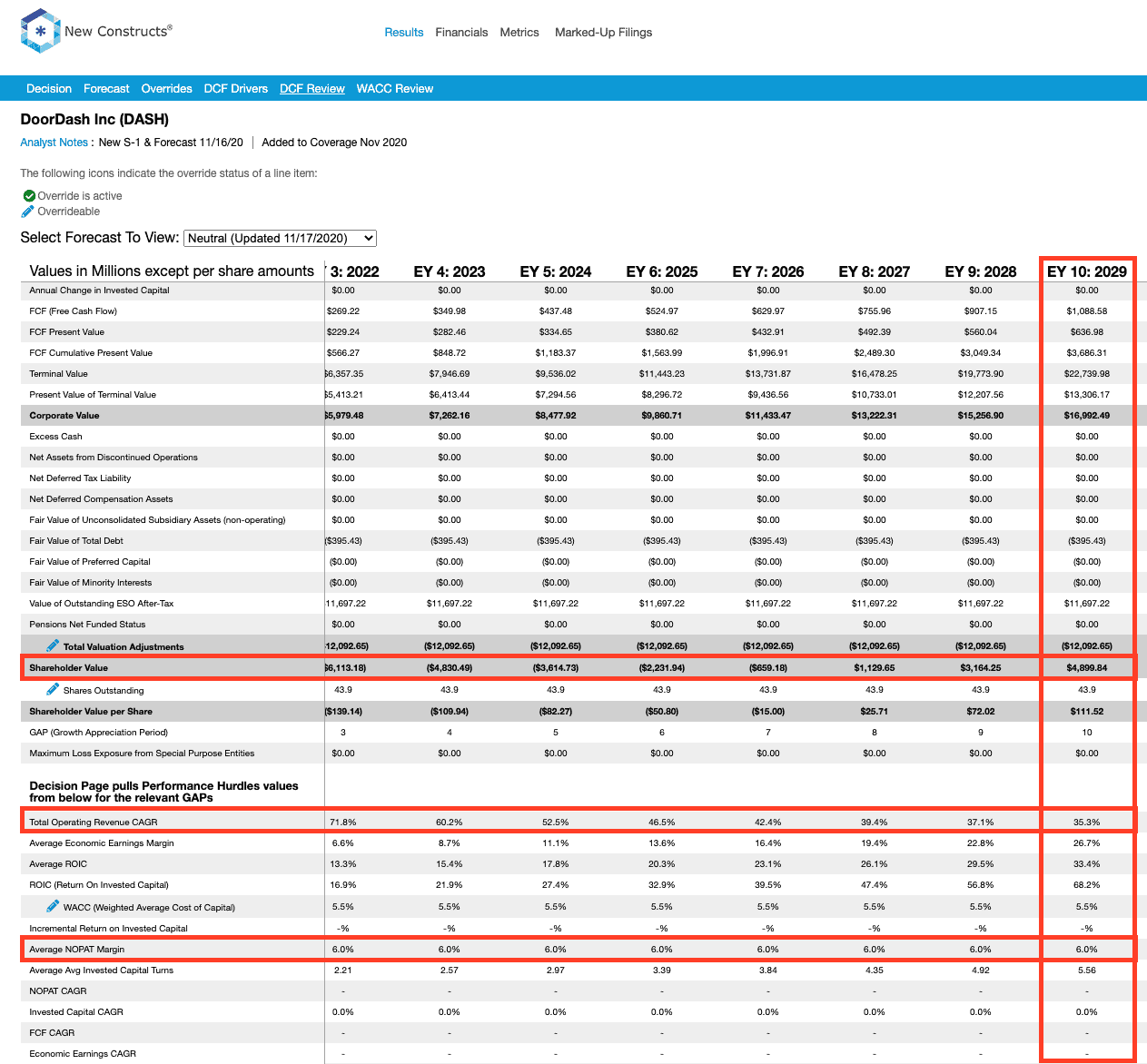Click the Economic Earnings CAGR row label
The width and height of the screenshot is (1147, 1064).
[83, 1054]
